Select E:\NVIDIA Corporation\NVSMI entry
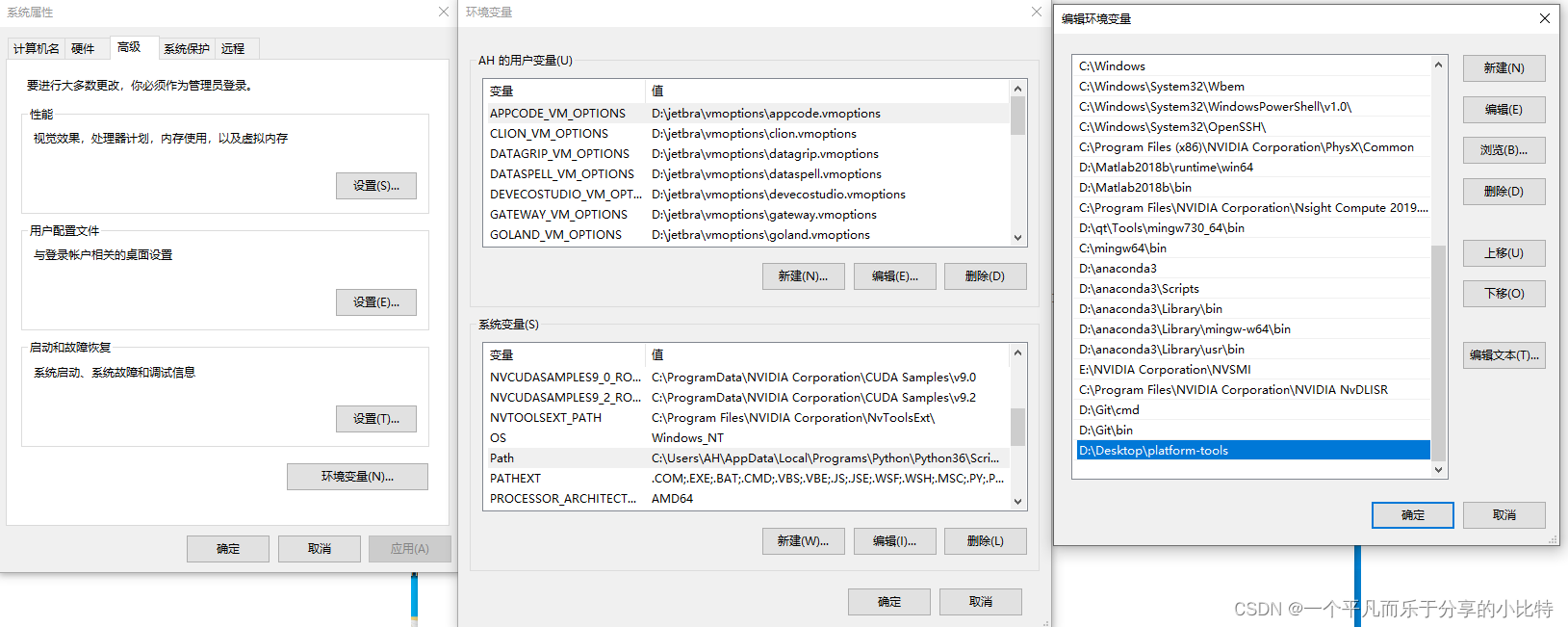The height and width of the screenshot is (627, 1568). [x=1253, y=369]
